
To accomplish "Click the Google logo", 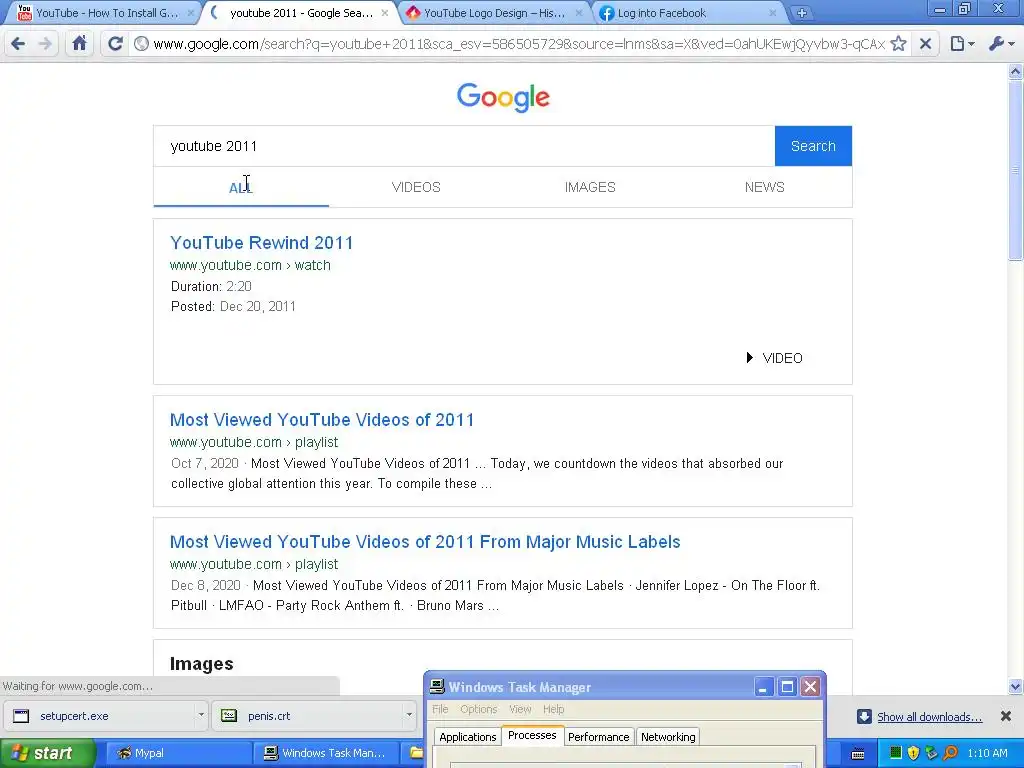I will point(503,97).
